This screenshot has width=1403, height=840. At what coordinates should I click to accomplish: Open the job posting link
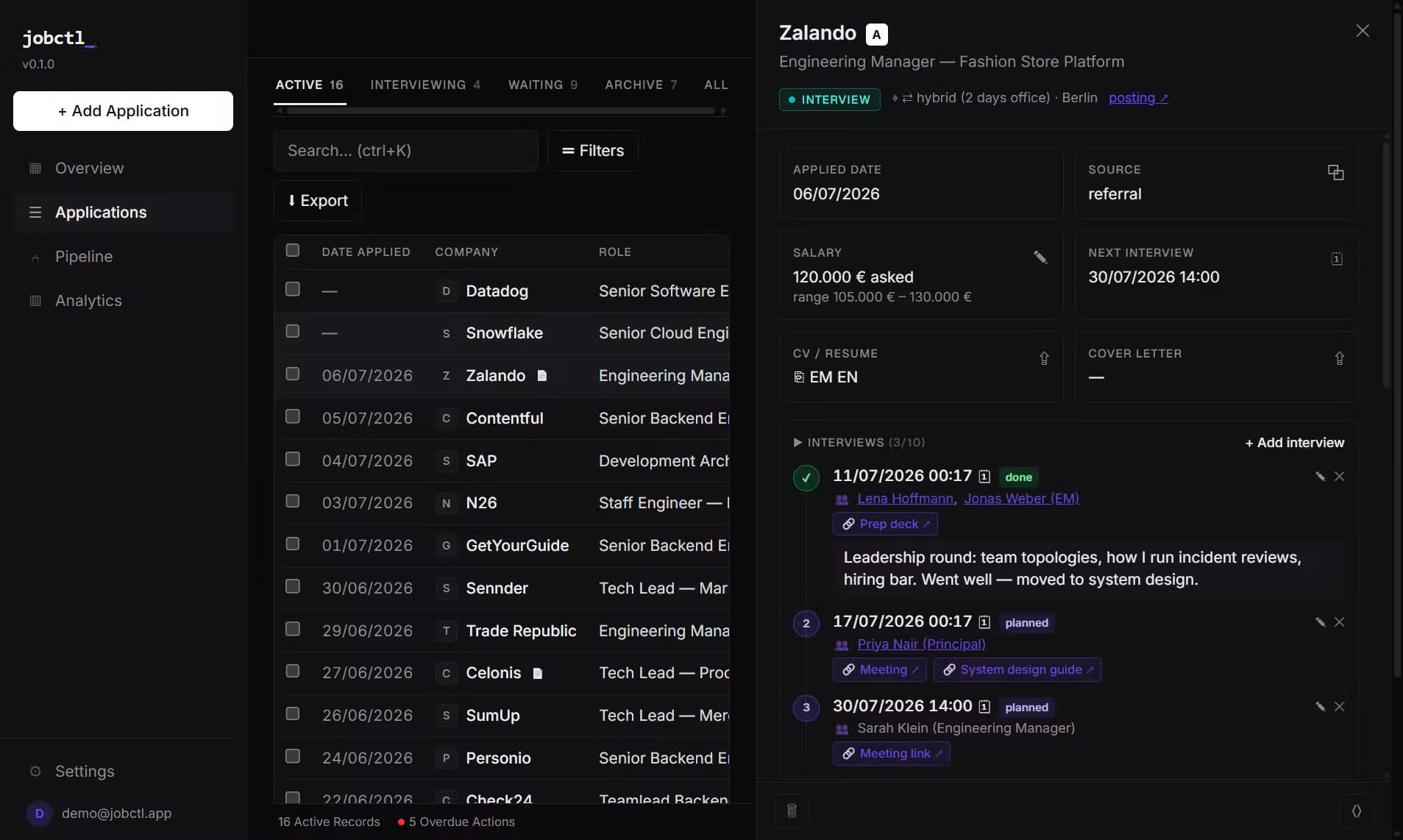[x=1138, y=98]
